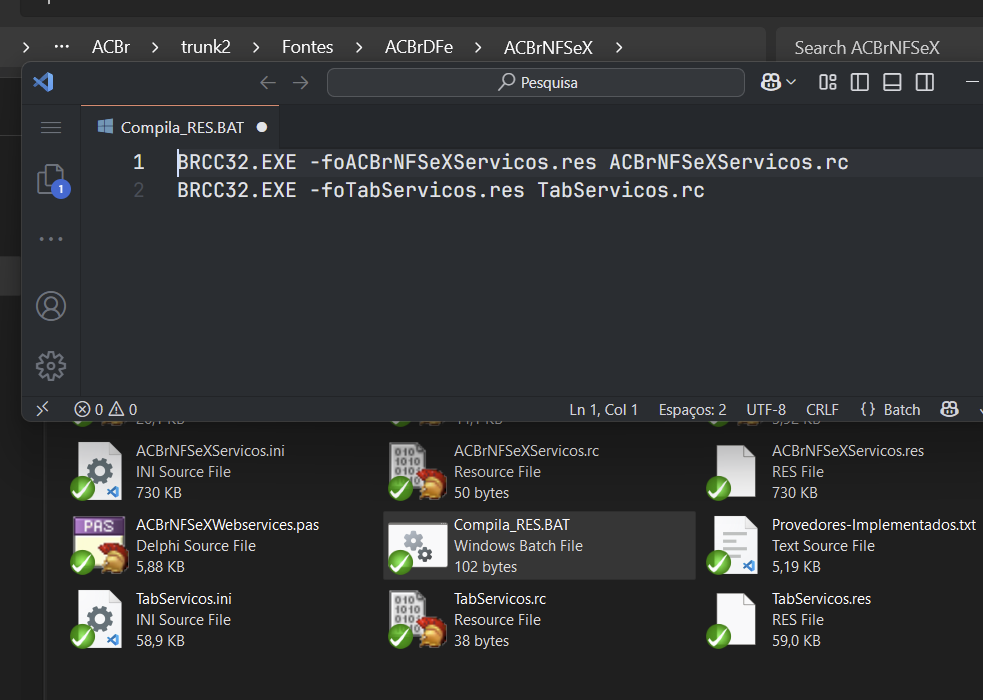Viewport: 983px width, 700px height.
Task: Navigate to ACBrNFSeX in Explorer breadcrumb
Action: click(x=548, y=48)
